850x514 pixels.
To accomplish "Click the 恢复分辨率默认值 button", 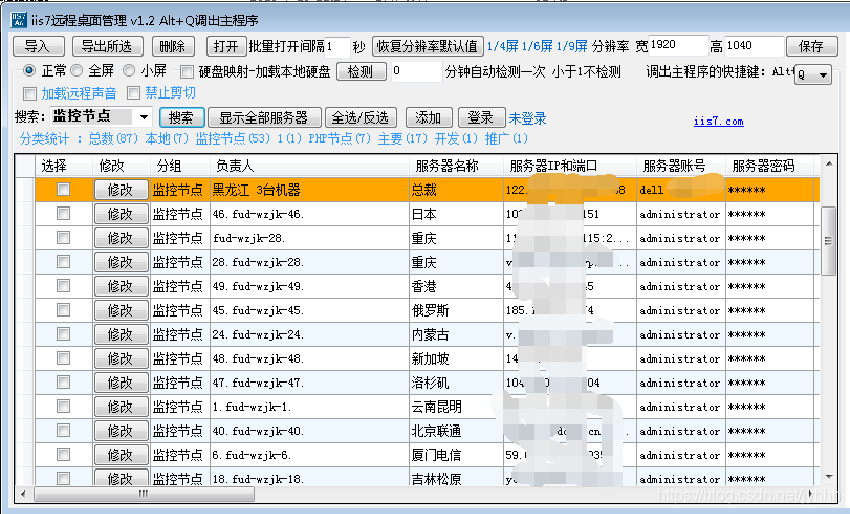I will (x=427, y=47).
